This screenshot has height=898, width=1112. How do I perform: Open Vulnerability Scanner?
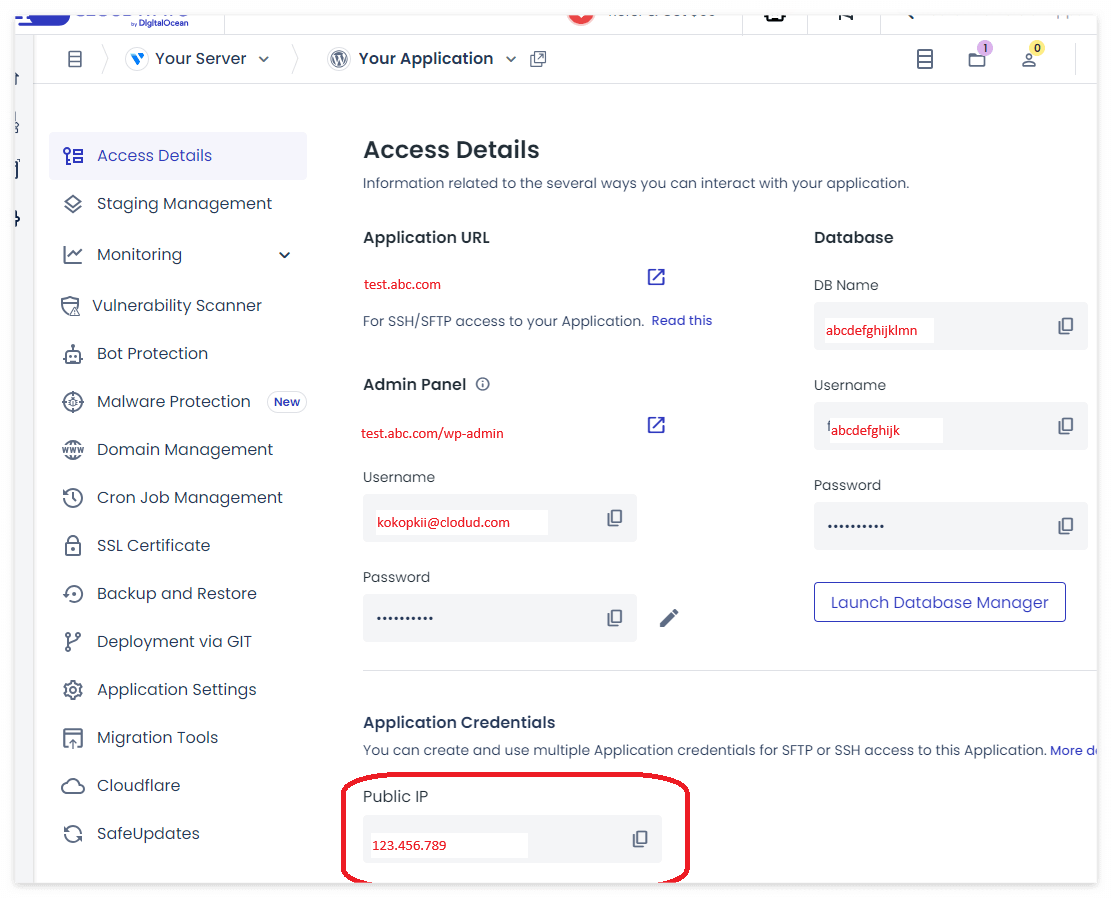[177, 305]
